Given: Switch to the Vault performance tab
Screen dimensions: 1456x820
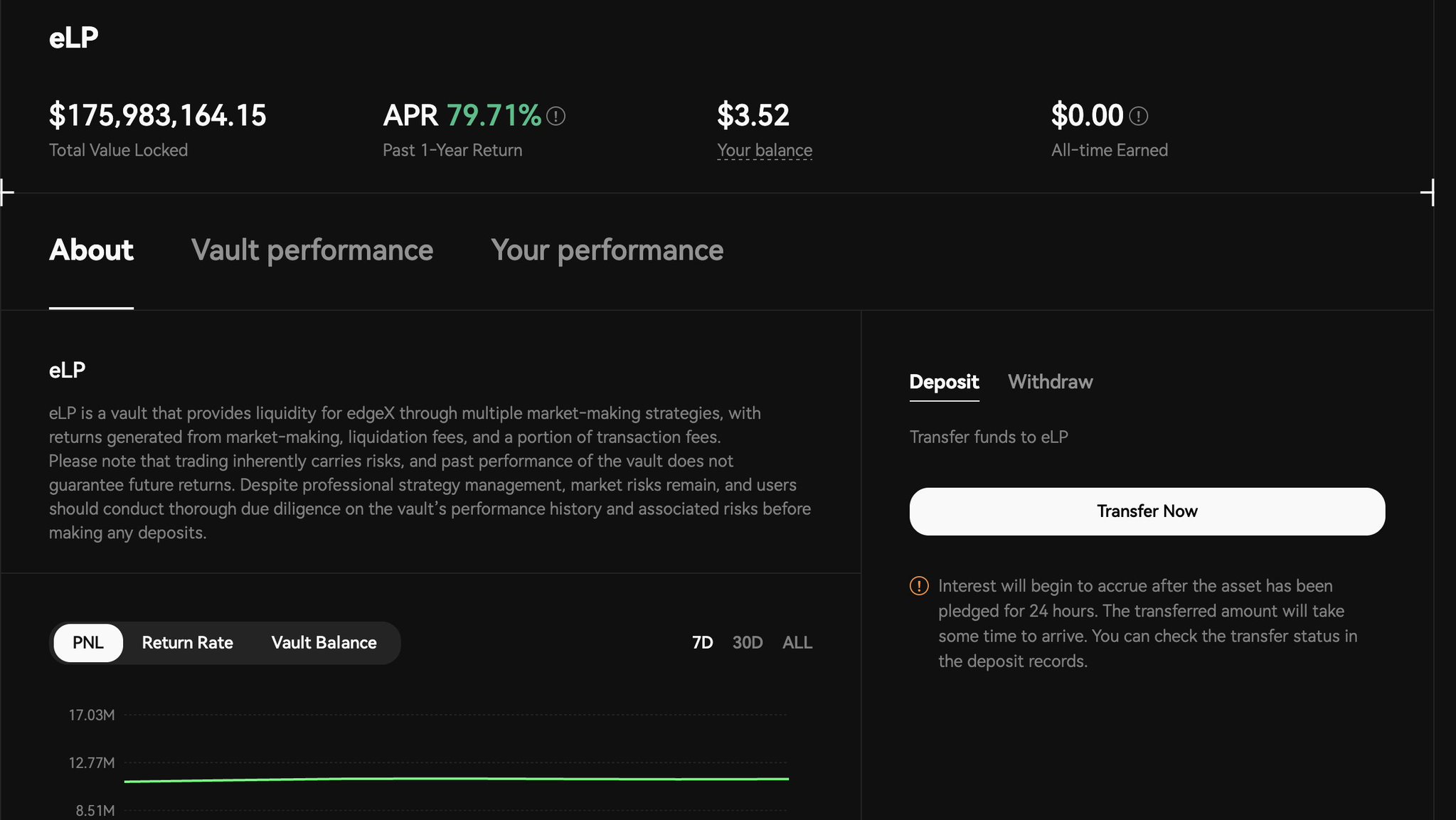Looking at the screenshot, I should point(312,250).
